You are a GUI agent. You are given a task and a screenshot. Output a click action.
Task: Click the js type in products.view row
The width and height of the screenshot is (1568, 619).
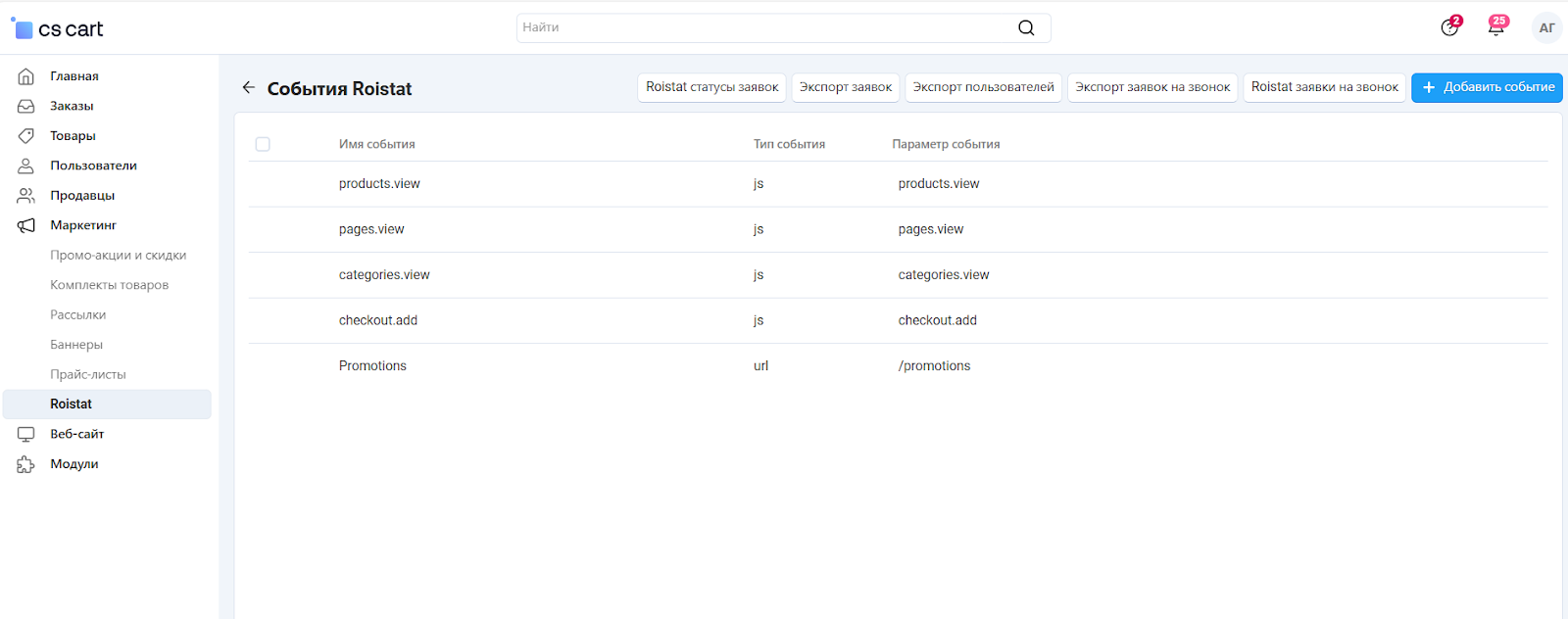click(759, 184)
